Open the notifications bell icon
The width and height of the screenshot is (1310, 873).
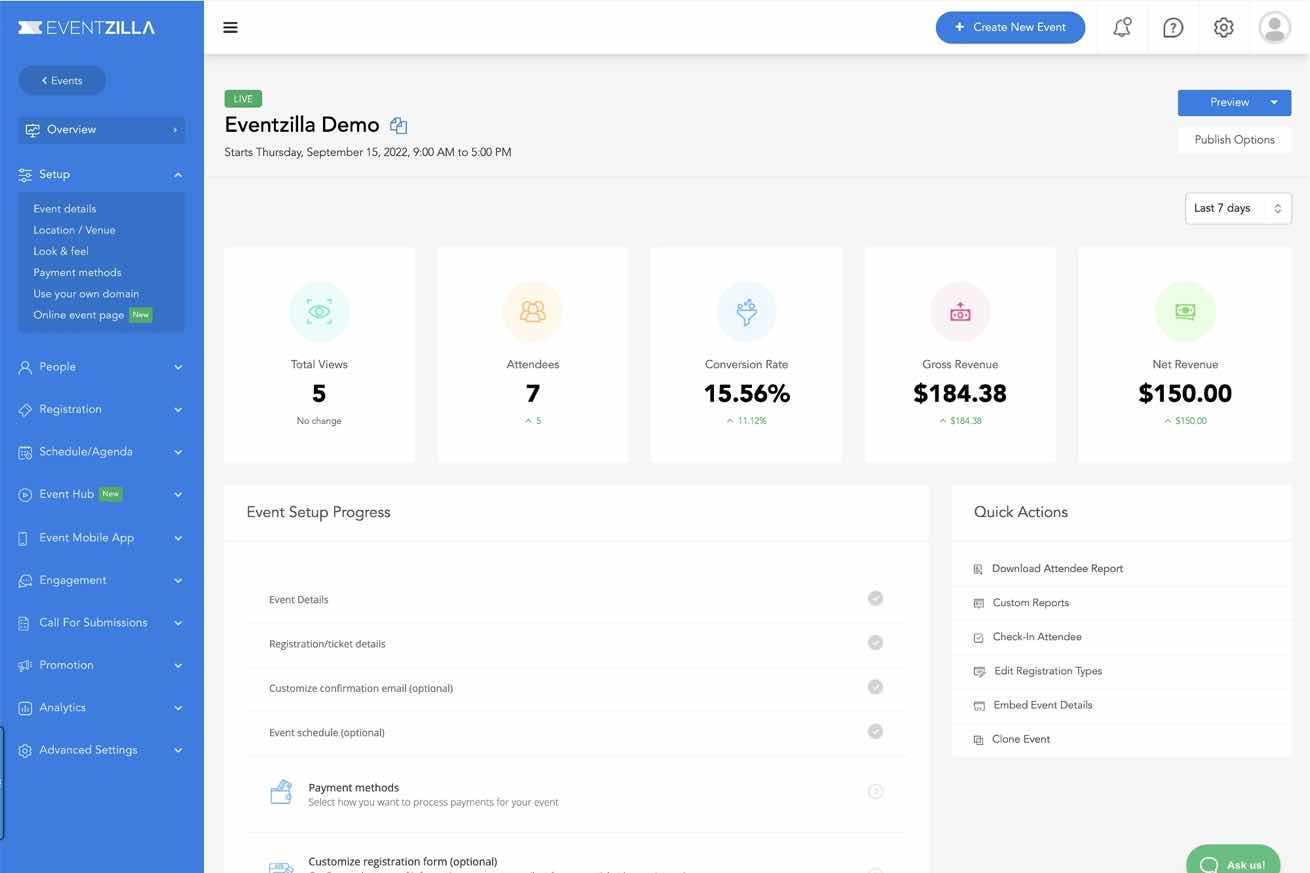(x=1122, y=27)
